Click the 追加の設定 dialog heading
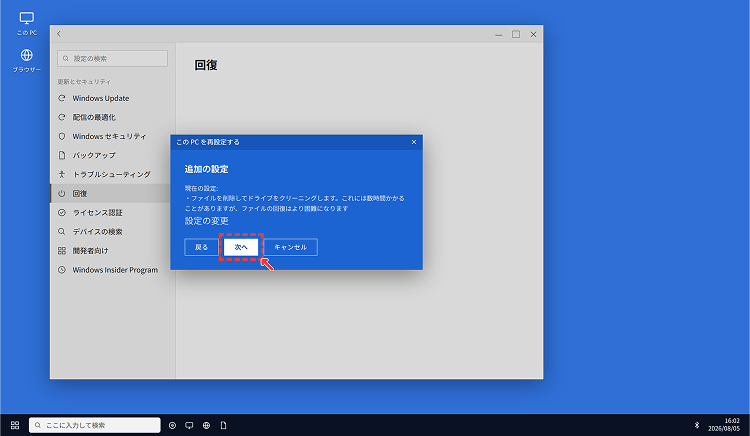 (x=207, y=169)
